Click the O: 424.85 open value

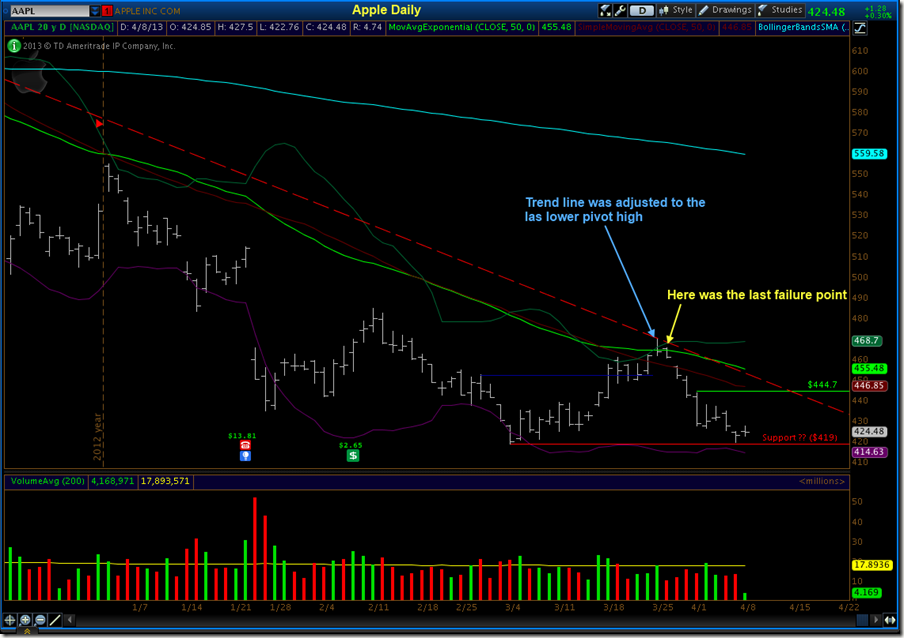click(190, 27)
